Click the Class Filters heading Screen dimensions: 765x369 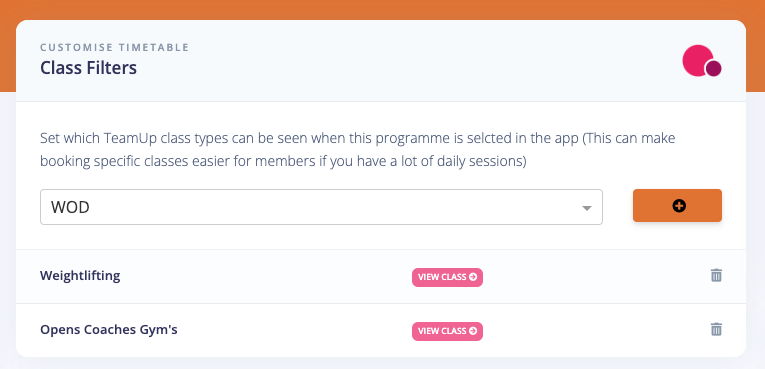[88, 68]
